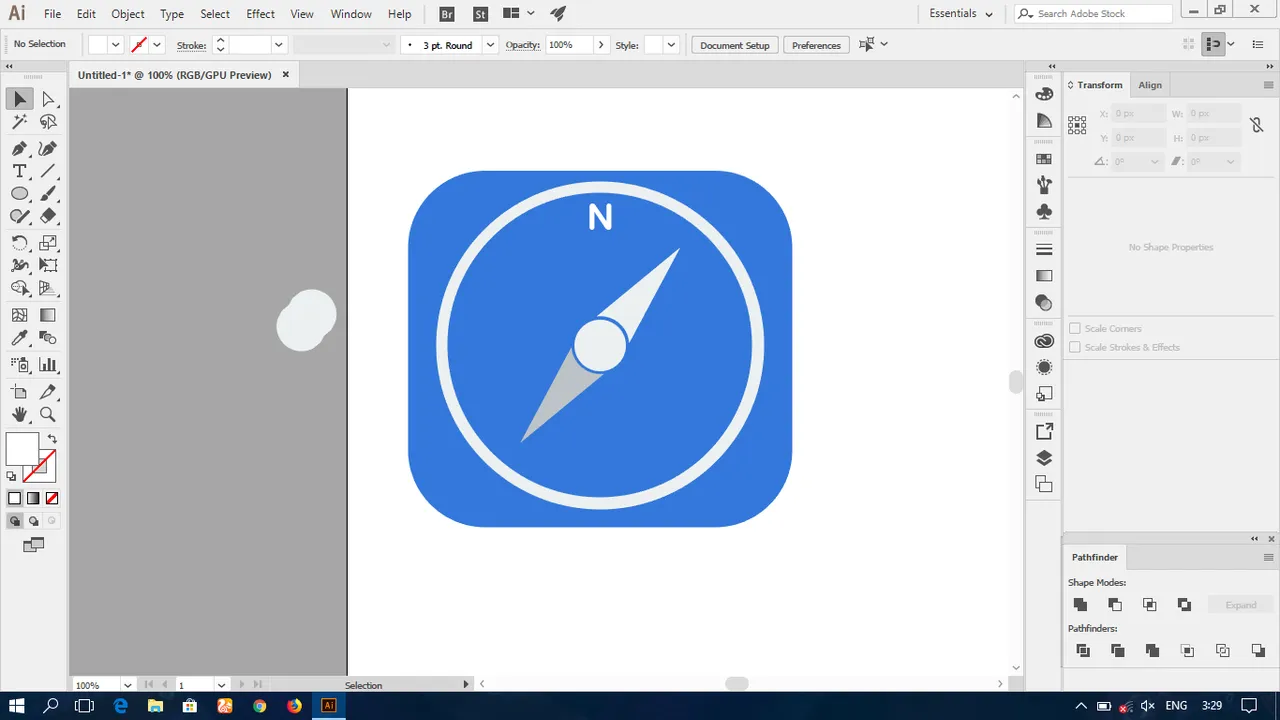Open the Stroke panel from dock

click(x=1044, y=249)
